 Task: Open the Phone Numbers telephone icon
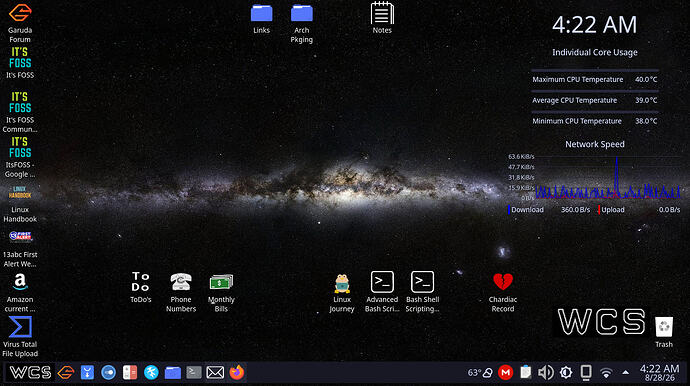click(x=181, y=282)
